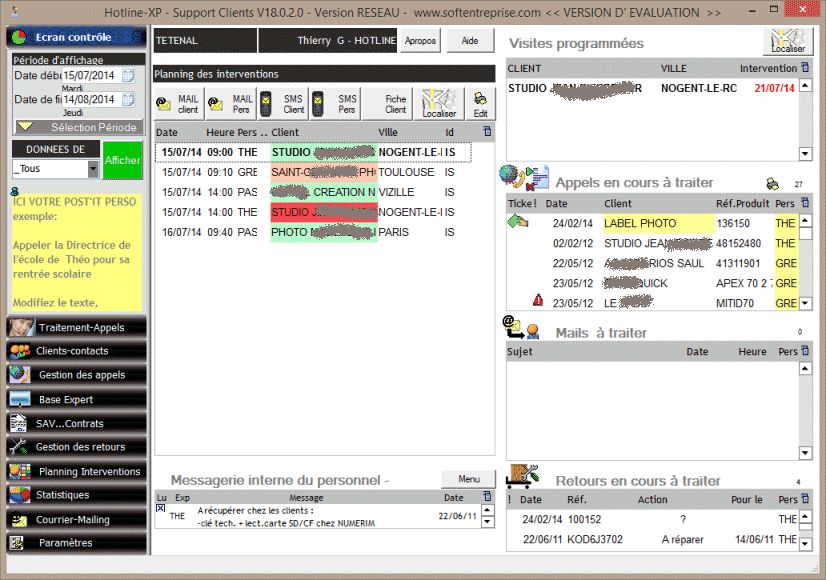Click Localiser button in Visites programmées
This screenshot has width=826, height=580.
(788, 41)
